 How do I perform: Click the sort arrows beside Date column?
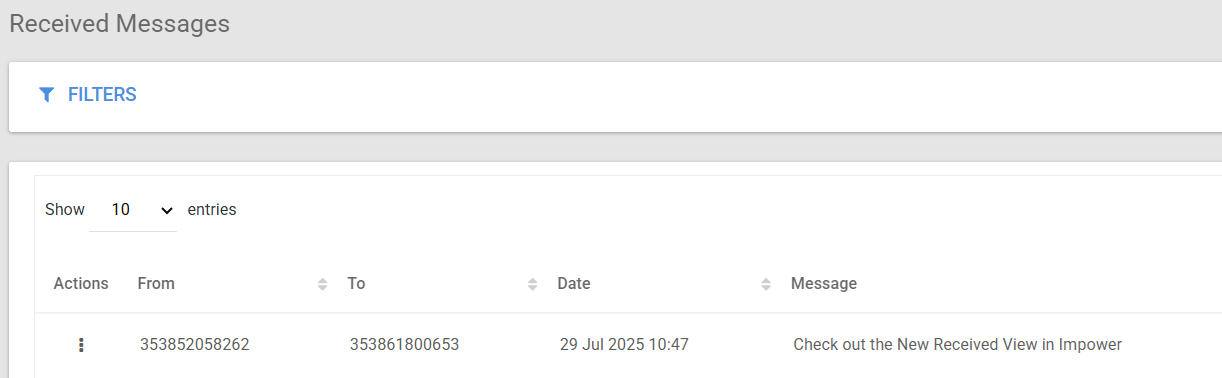[x=766, y=284]
